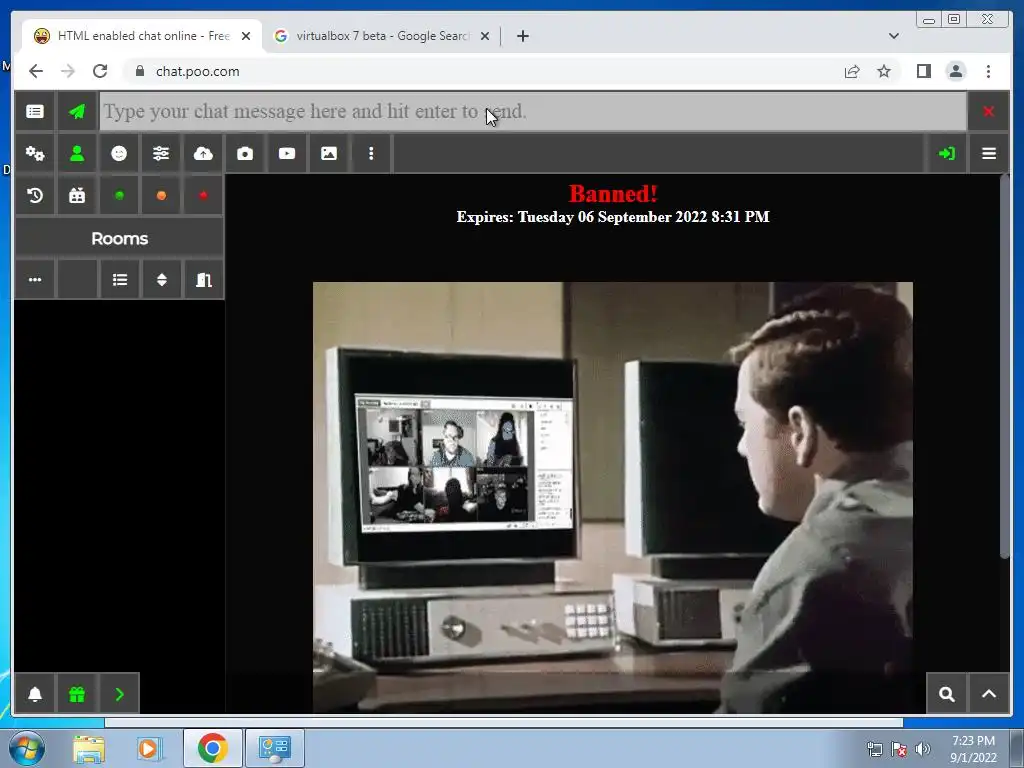Click the door leave room icon
This screenshot has height=768, width=1024.
(x=204, y=280)
